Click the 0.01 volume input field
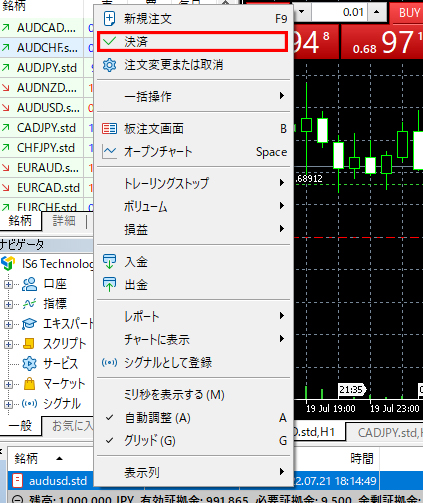This screenshot has height=503, width=423. coord(339,13)
